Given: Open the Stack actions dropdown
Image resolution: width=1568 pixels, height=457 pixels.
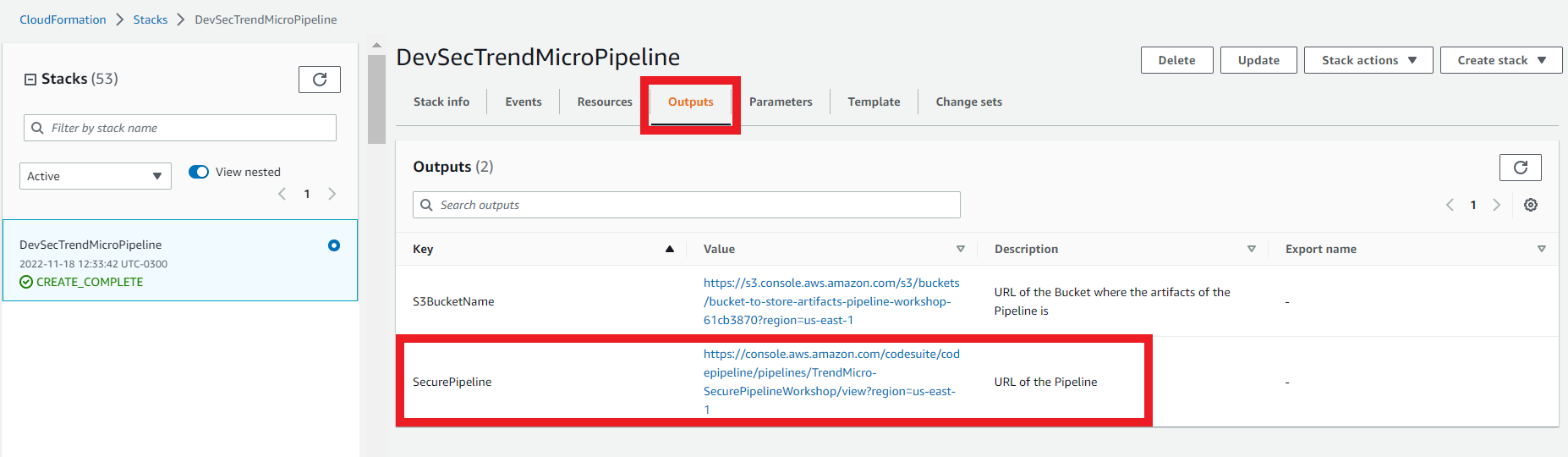Looking at the screenshot, I should click(1368, 60).
